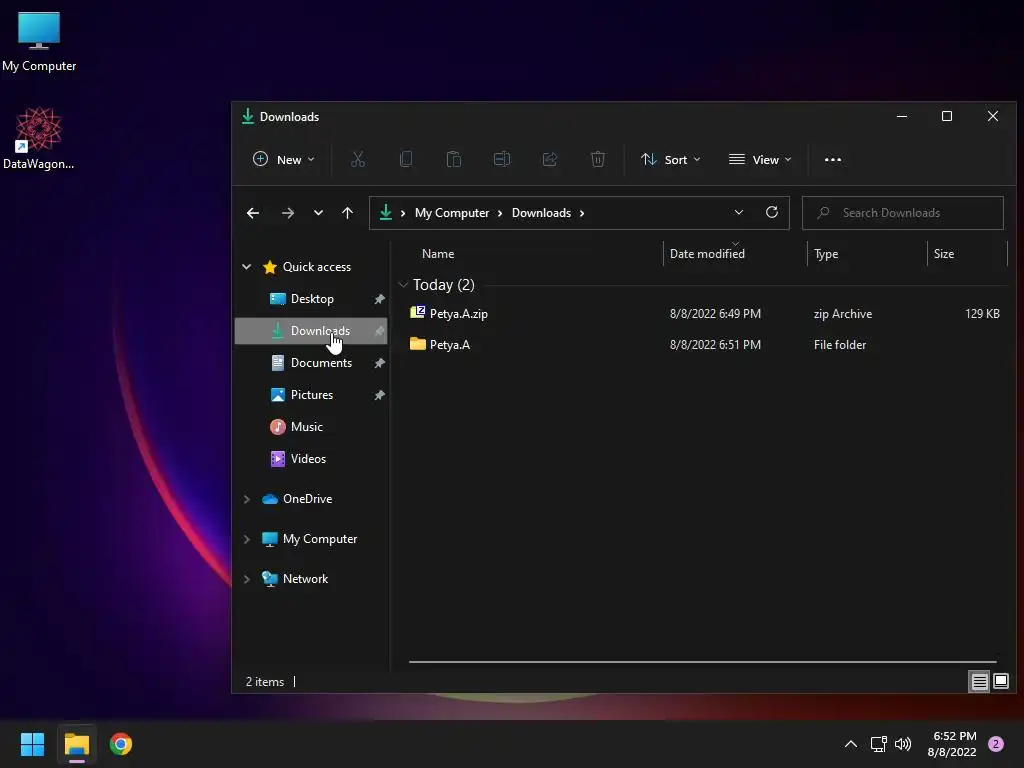Click the Share icon in toolbar

click(x=550, y=159)
